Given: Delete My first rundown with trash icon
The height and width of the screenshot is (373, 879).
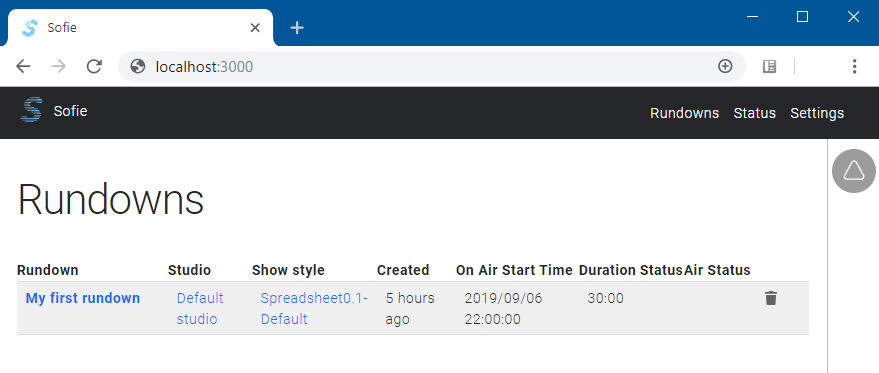Looking at the screenshot, I should tap(771, 298).
